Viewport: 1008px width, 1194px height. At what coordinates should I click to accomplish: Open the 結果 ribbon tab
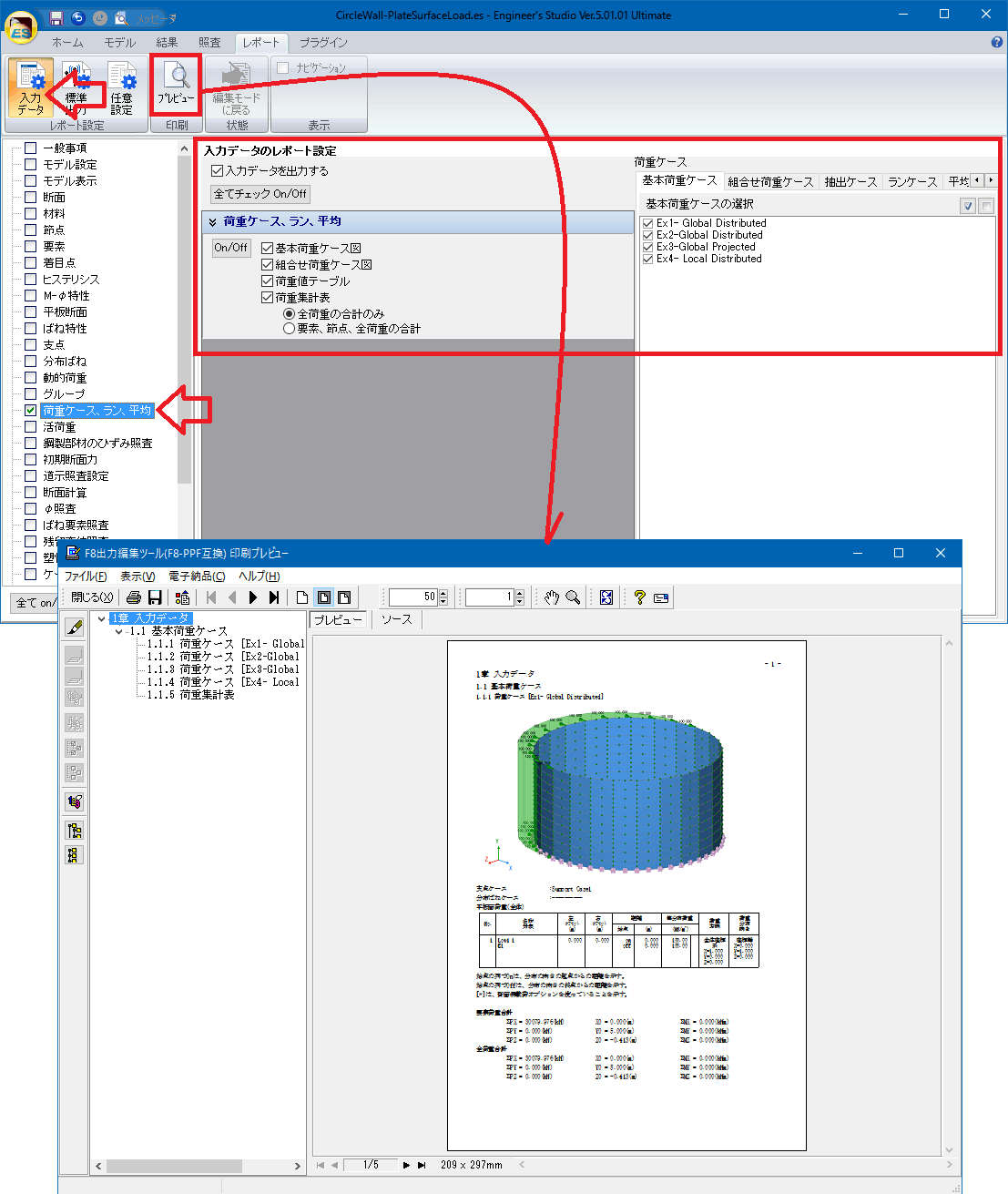tap(168, 43)
